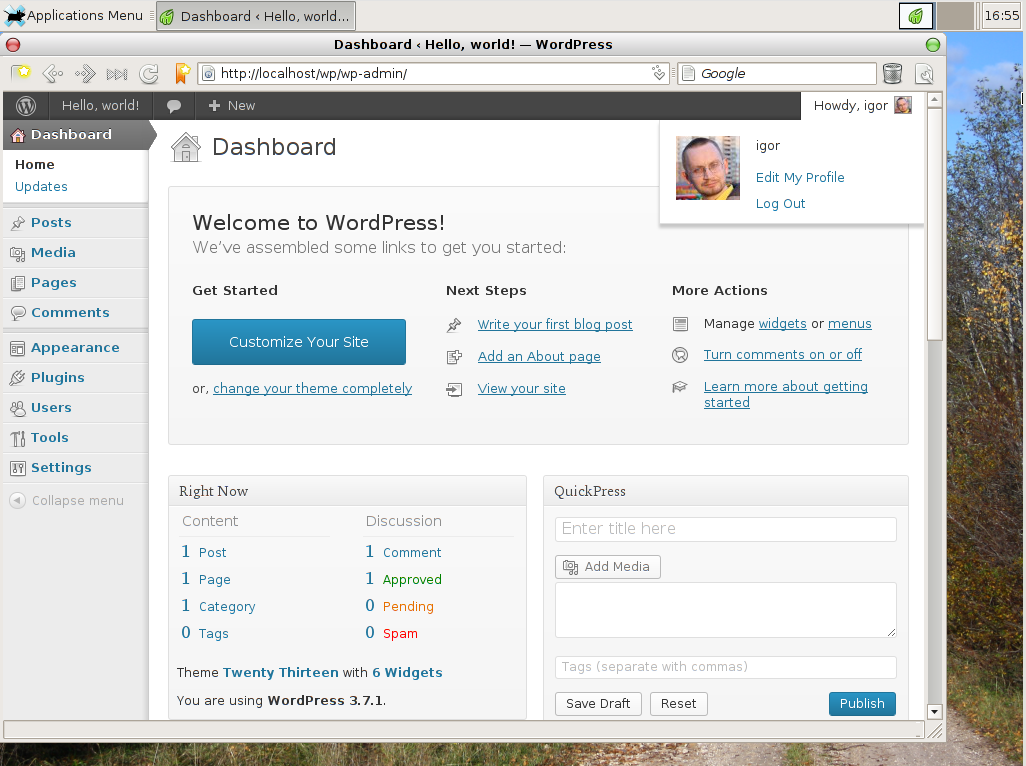This screenshot has height=766, width=1026.
Task: Click the menus link
Action: [x=849, y=324]
